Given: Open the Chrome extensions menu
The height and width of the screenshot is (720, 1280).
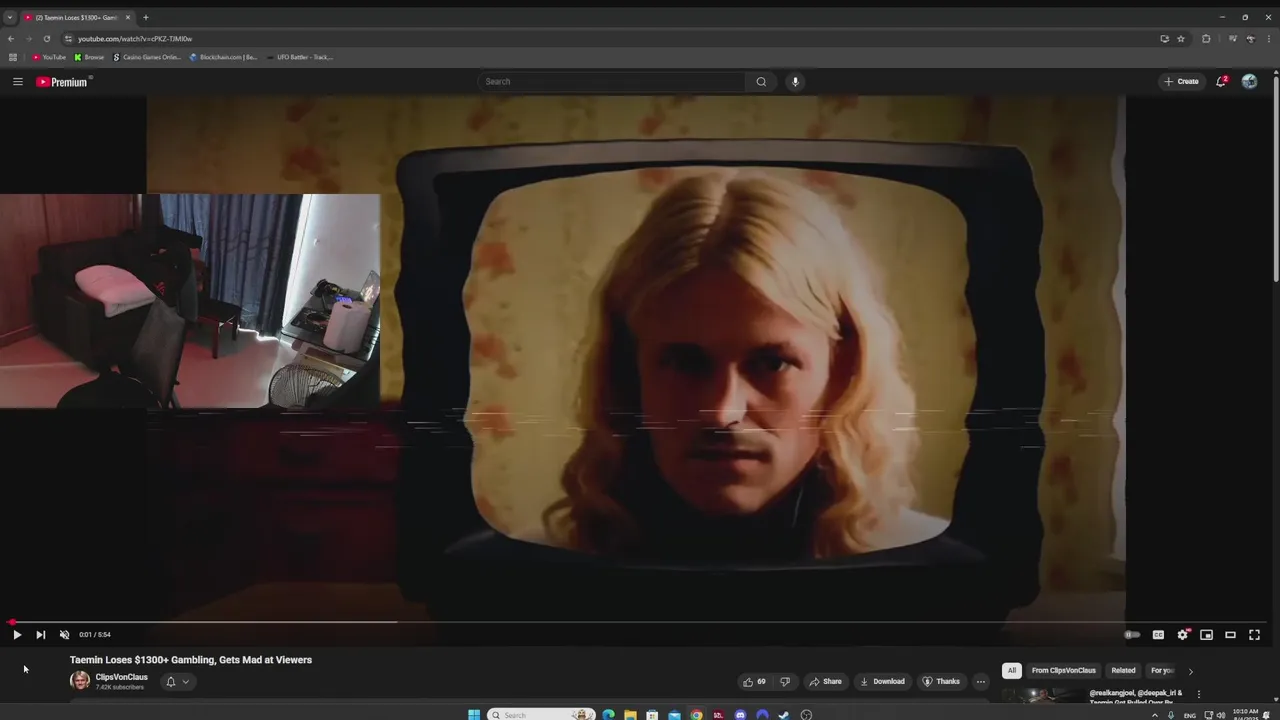Looking at the screenshot, I should click(x=1206, y=39).
